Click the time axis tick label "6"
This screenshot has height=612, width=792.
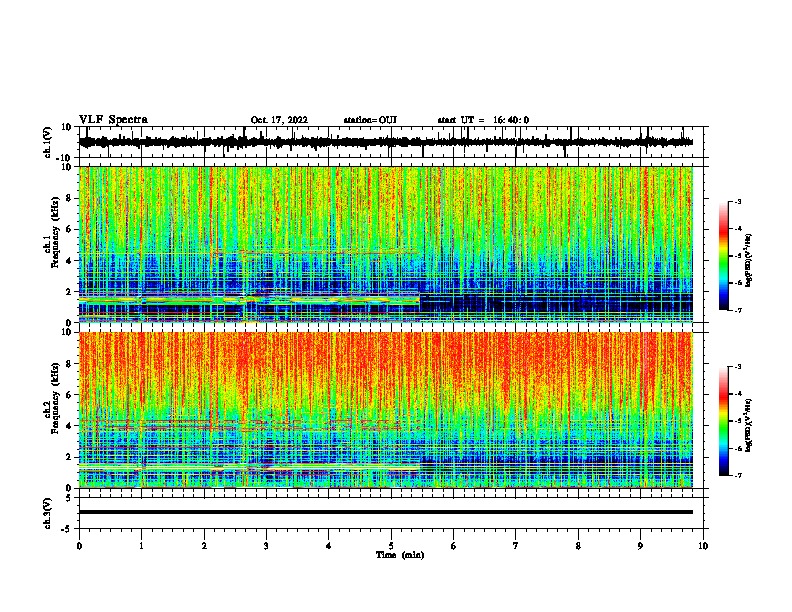click(x=454, y=546)
